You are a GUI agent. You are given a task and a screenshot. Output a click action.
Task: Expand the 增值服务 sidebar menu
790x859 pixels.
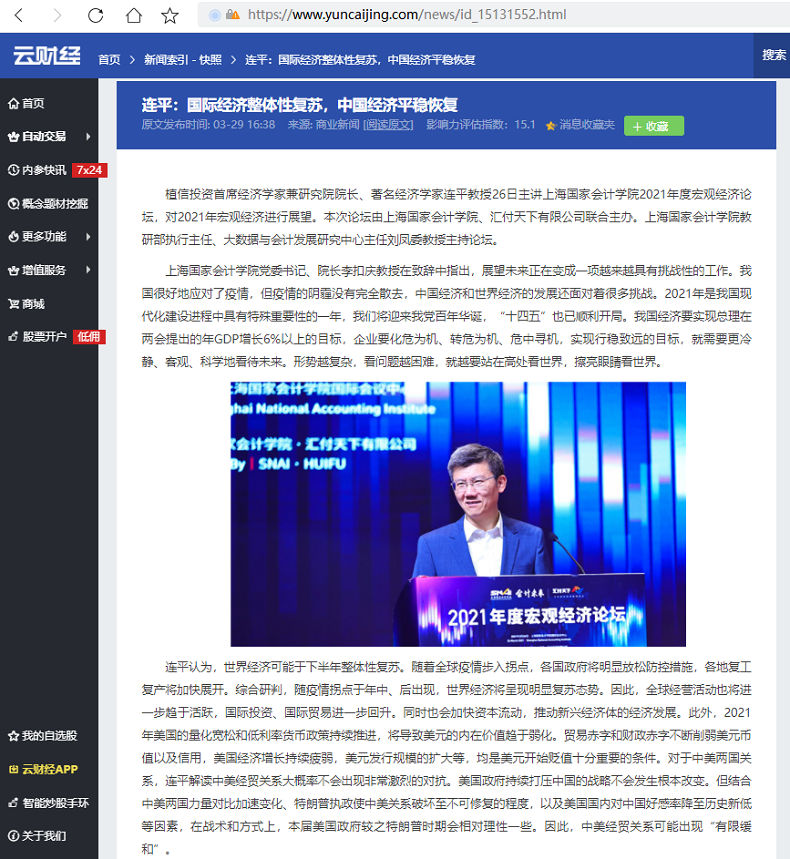(x=48, y=270)
